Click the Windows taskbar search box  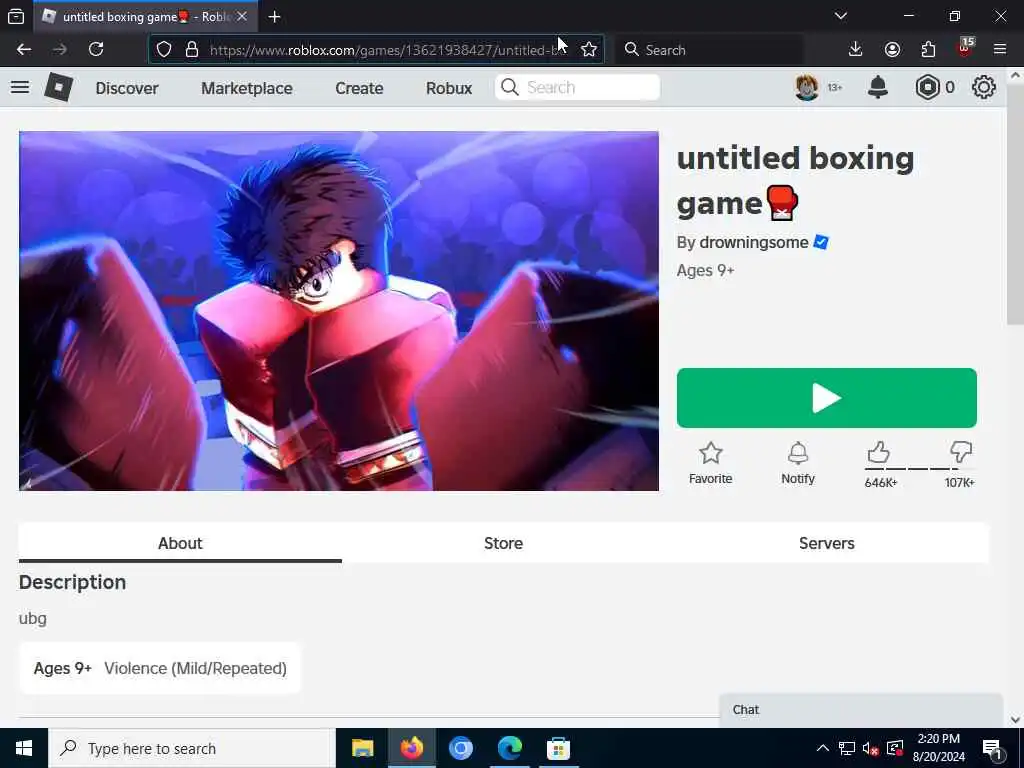pos(191,748)
